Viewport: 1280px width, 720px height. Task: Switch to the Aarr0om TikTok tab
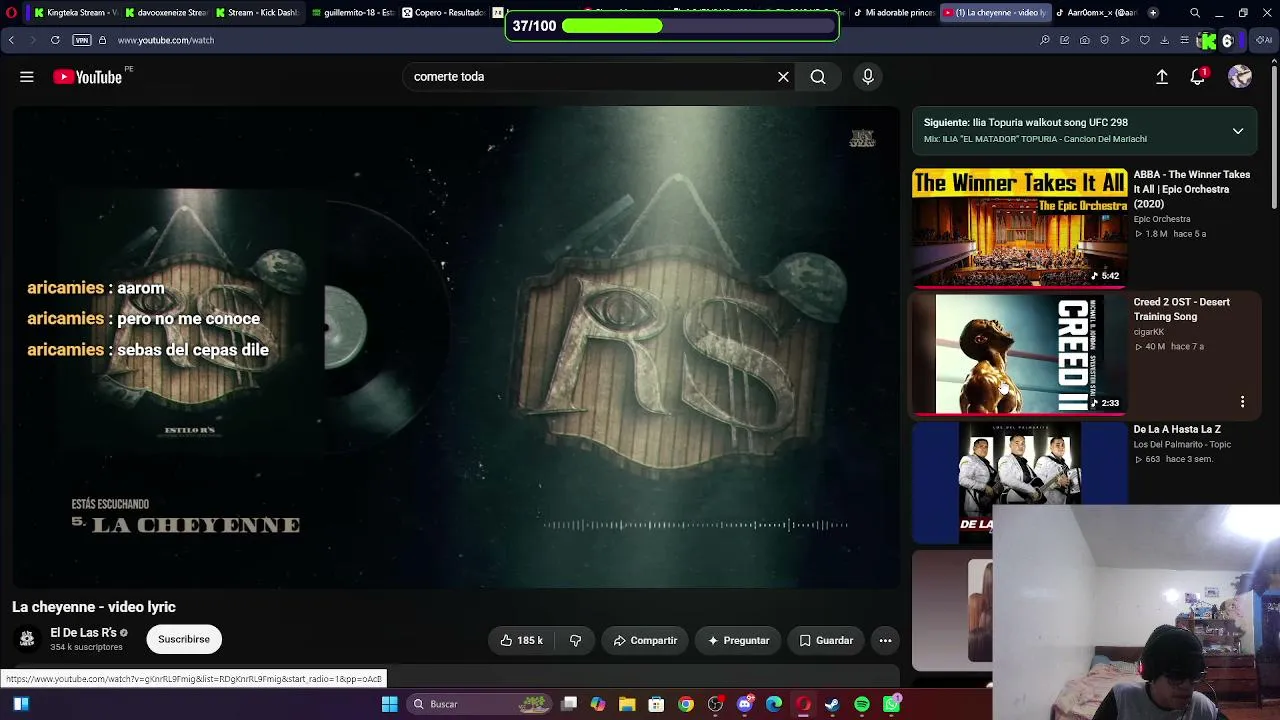(x=1095, y=13)
